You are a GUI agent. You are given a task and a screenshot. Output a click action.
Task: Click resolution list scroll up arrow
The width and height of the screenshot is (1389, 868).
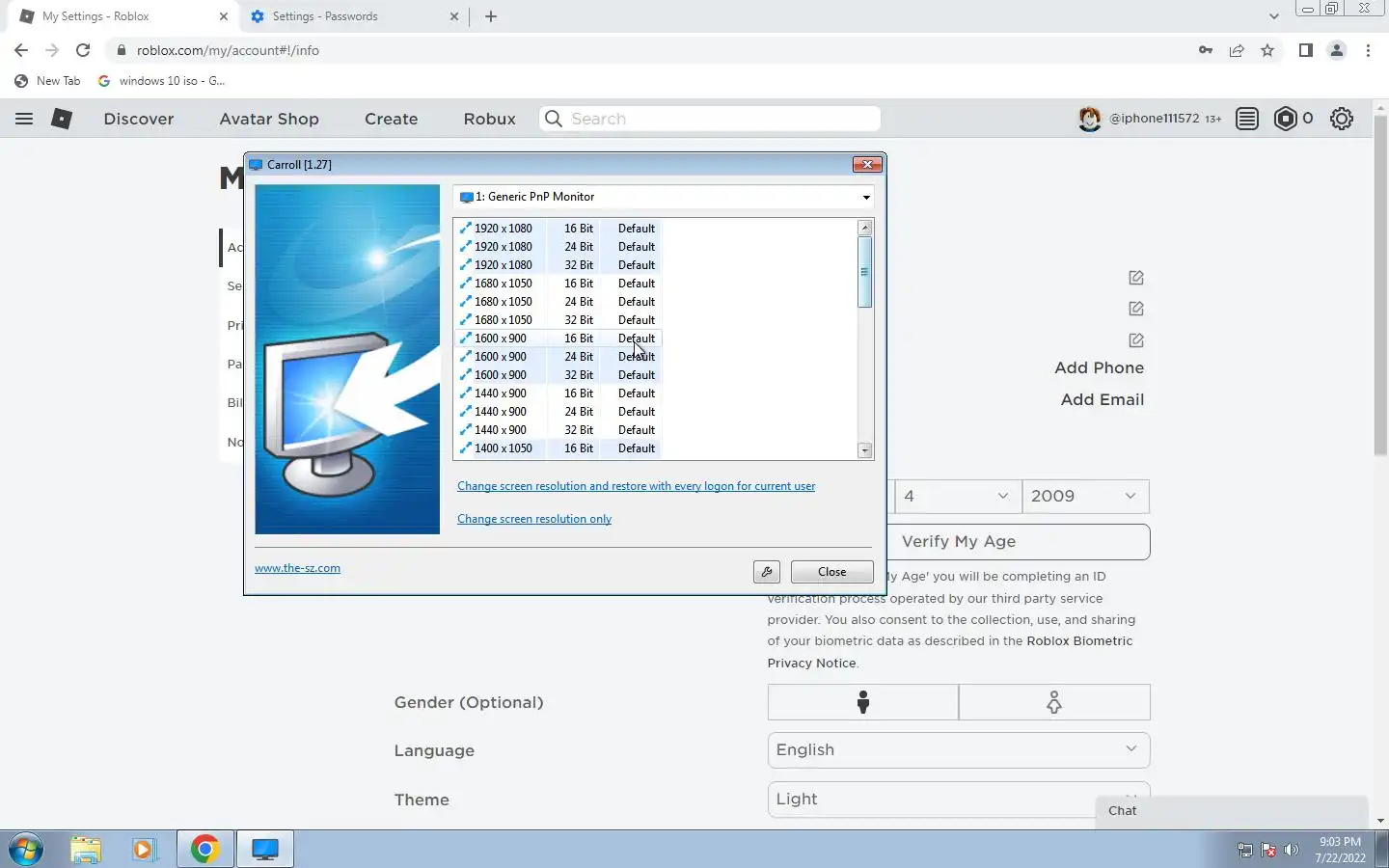[x=865, y=228]
